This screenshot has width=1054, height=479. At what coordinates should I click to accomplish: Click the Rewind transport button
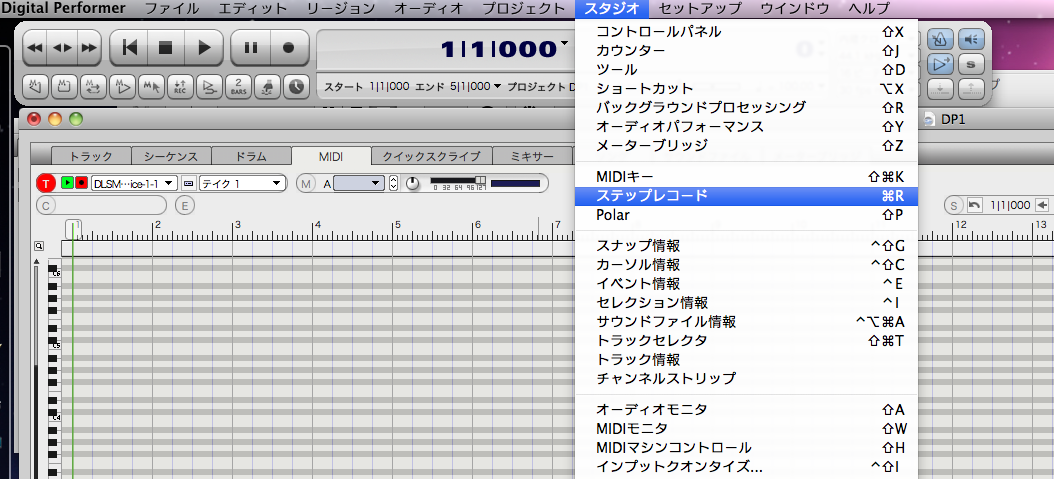coord(35,48)
